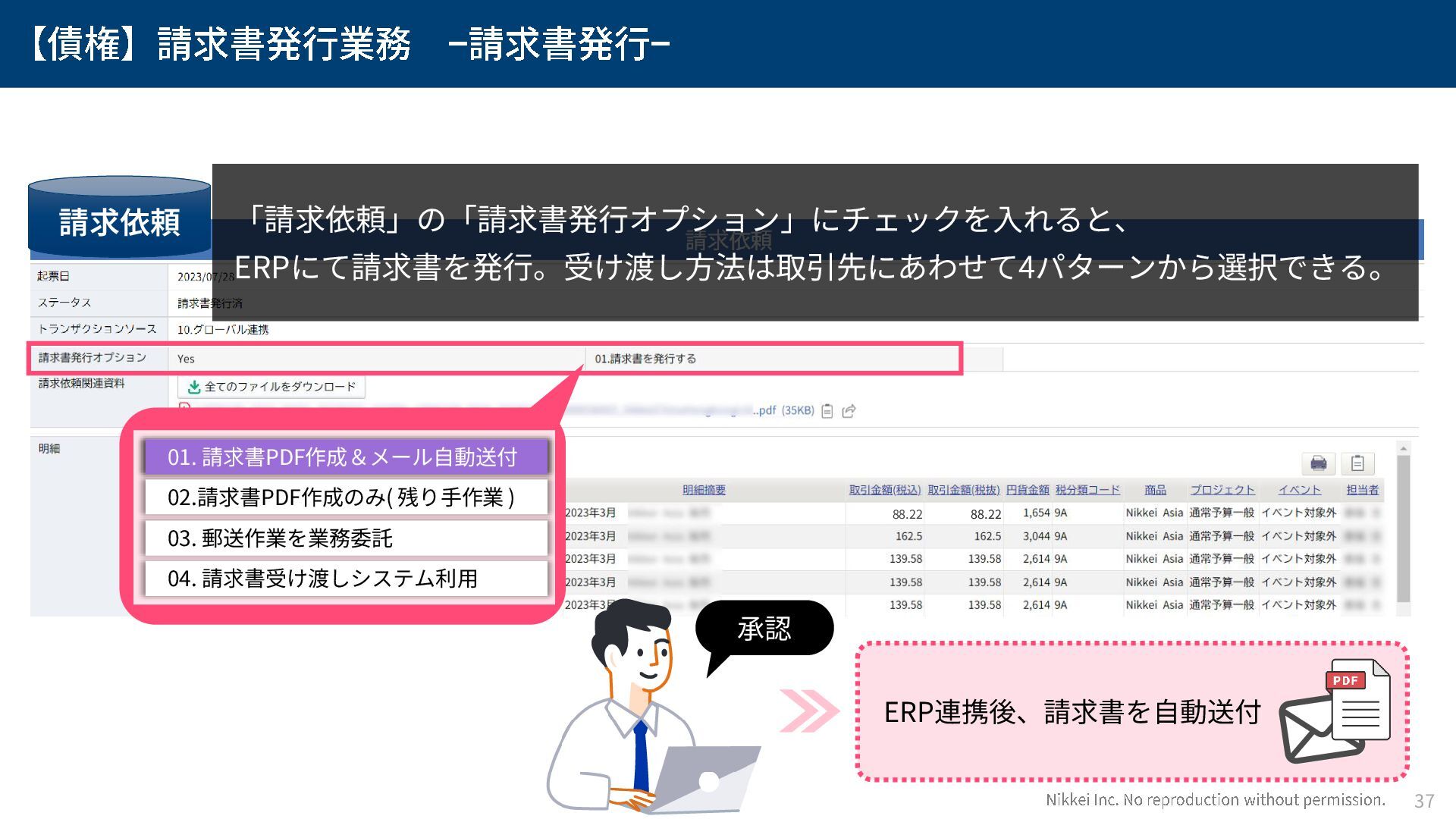Select option 04. 請求書受け渡しシステム利用
This screenshot has width=1456, height=819.
(x=345, y=579)
